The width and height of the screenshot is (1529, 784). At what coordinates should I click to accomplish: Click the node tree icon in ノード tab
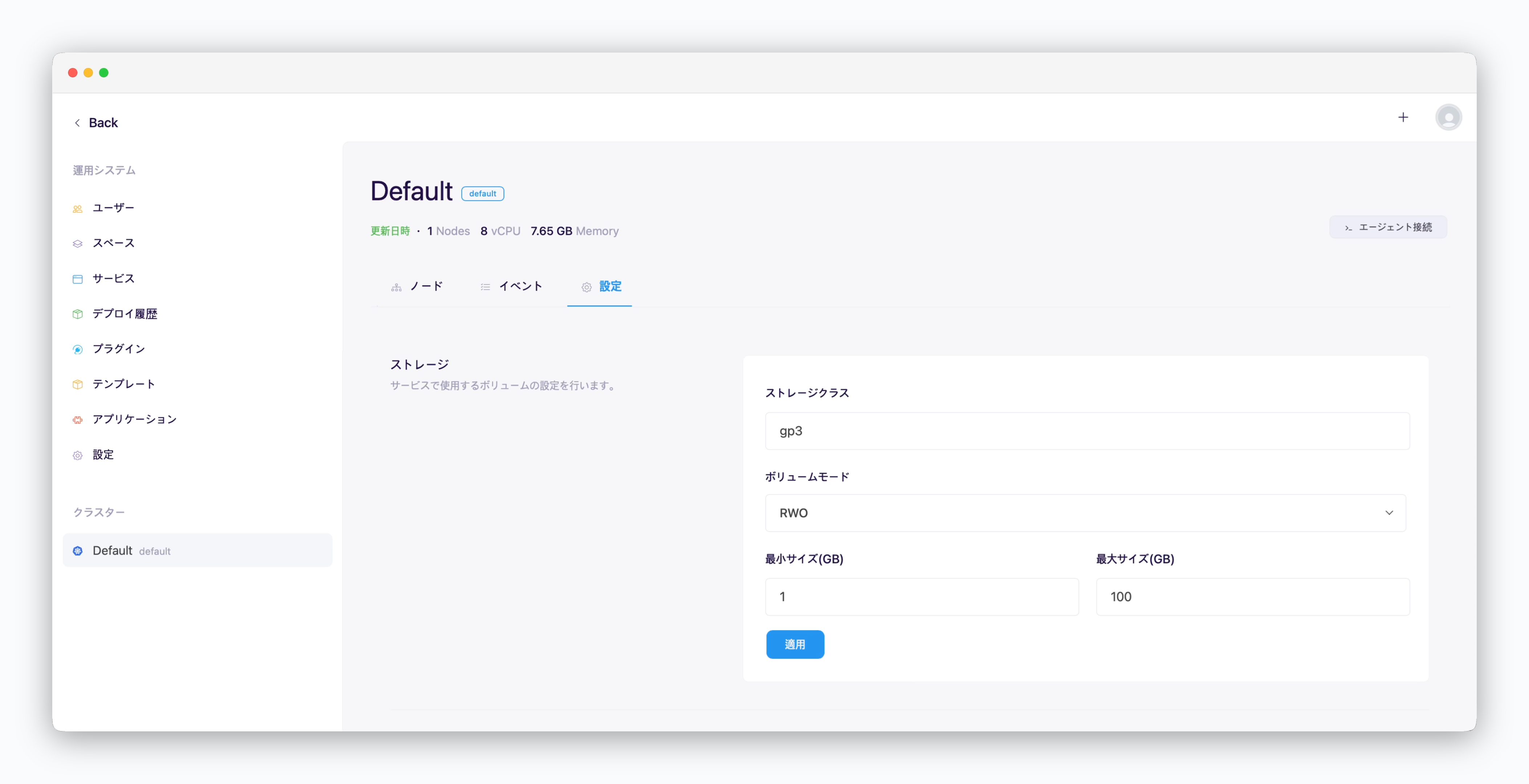click(x=396, y=287)
